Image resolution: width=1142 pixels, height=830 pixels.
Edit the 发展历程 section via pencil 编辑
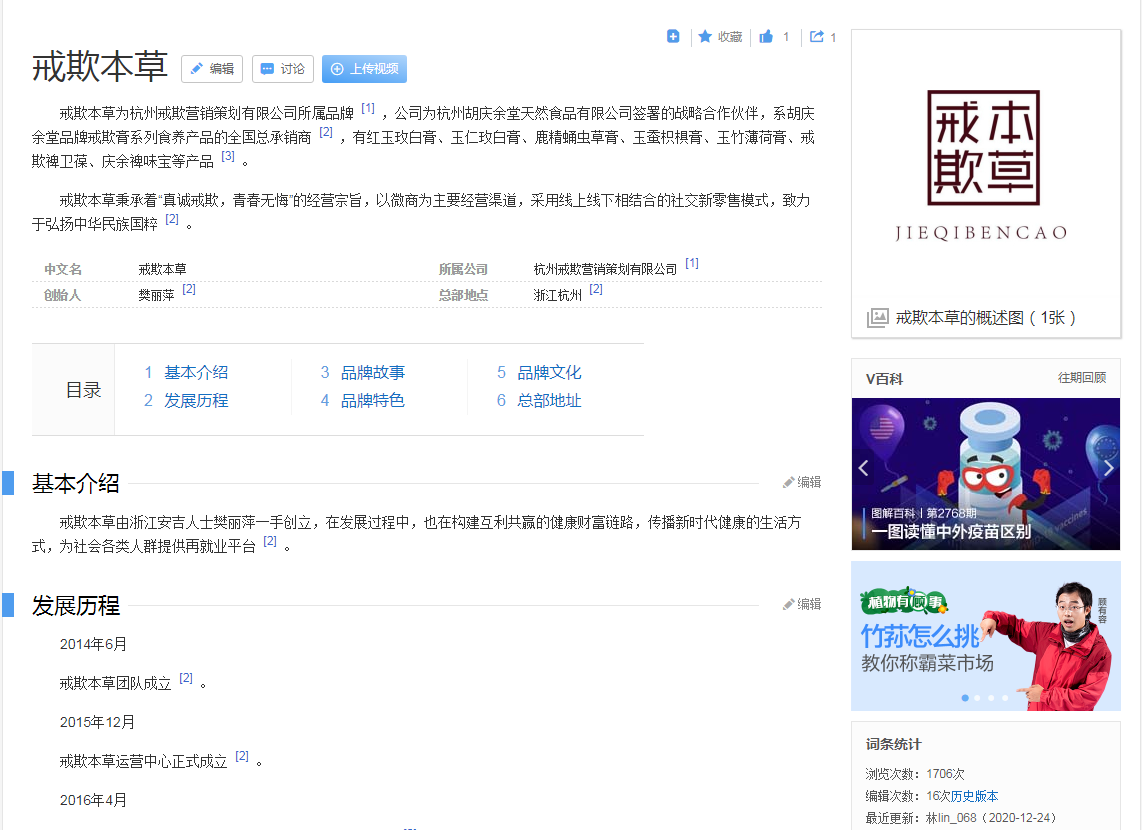pyautogui.click(x=802, y=604)
